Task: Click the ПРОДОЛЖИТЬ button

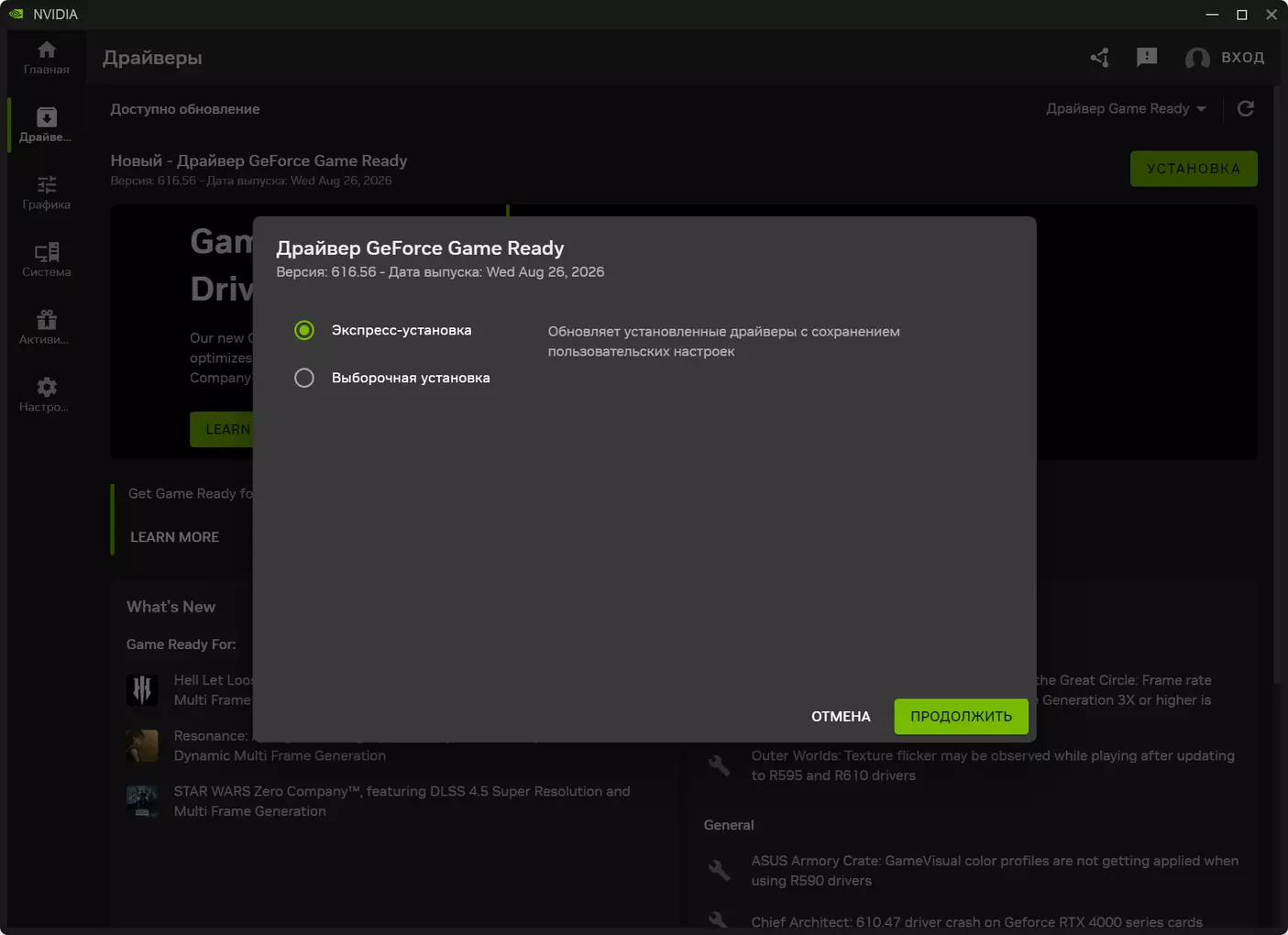Action: tap(961, 716)
